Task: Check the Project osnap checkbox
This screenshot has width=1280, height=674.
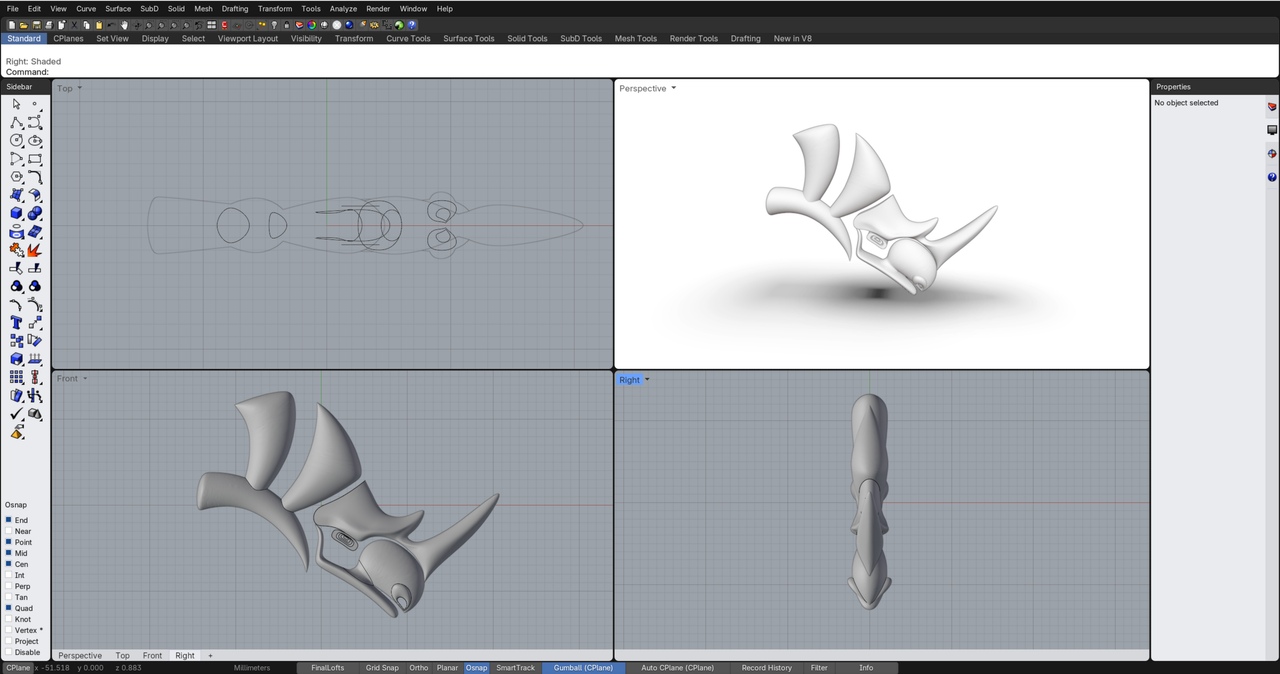Action: pos(9,641)
